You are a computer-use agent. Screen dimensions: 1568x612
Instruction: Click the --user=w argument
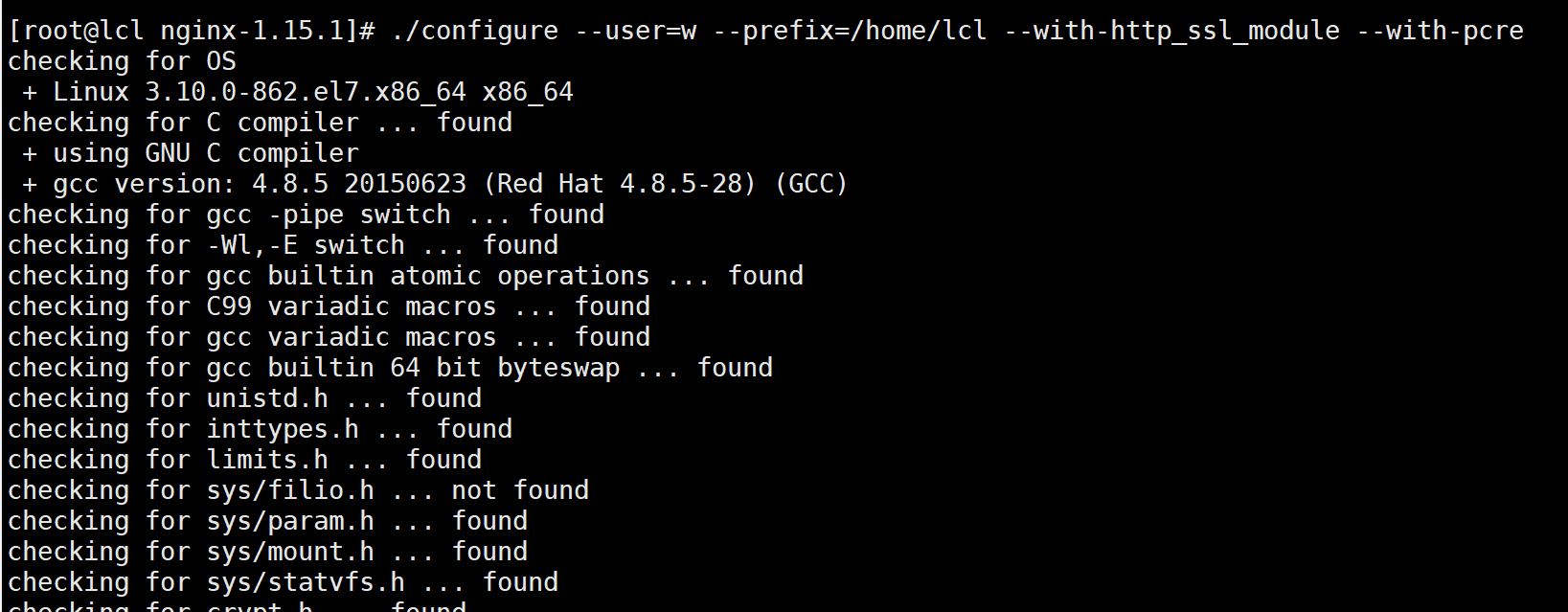coord(636,32)
